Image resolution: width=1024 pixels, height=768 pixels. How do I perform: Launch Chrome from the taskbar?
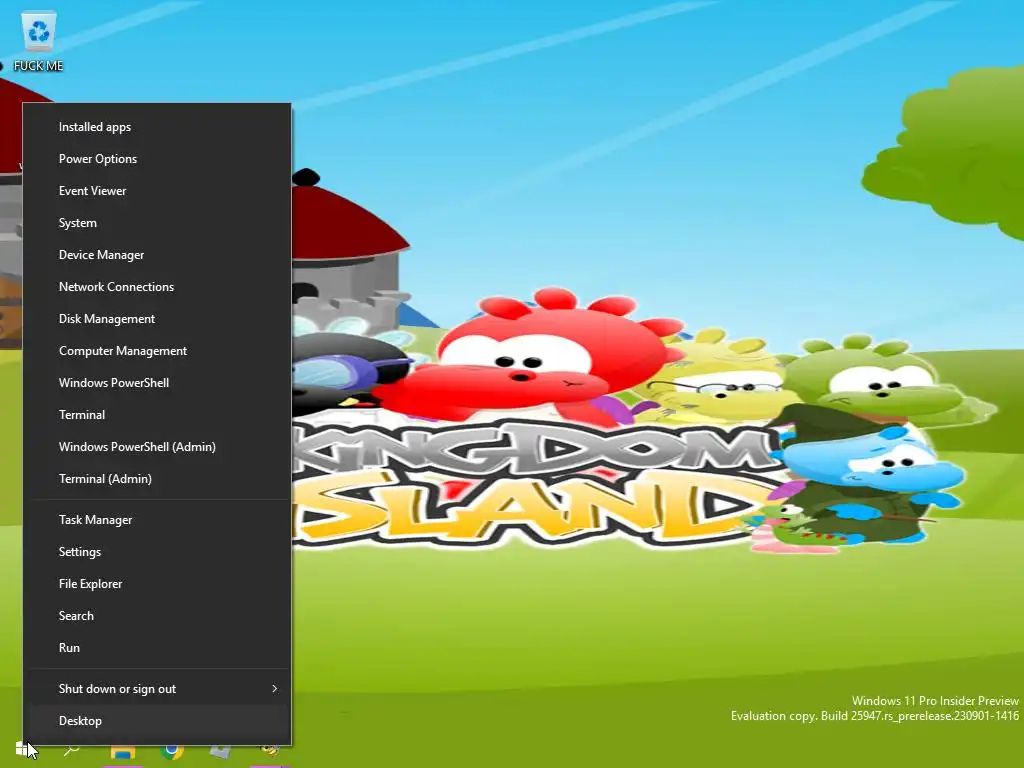[x=172, y=752]
